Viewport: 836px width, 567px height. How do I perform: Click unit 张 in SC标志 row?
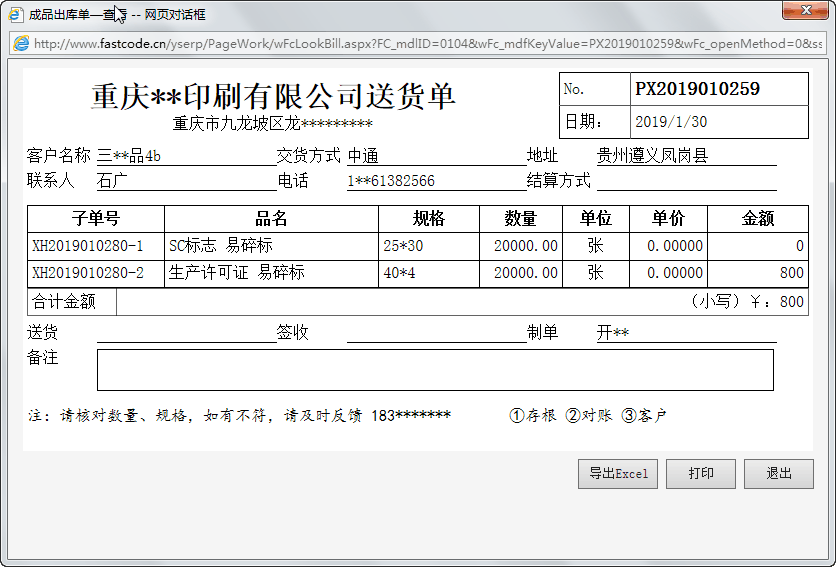pos(596,245)
